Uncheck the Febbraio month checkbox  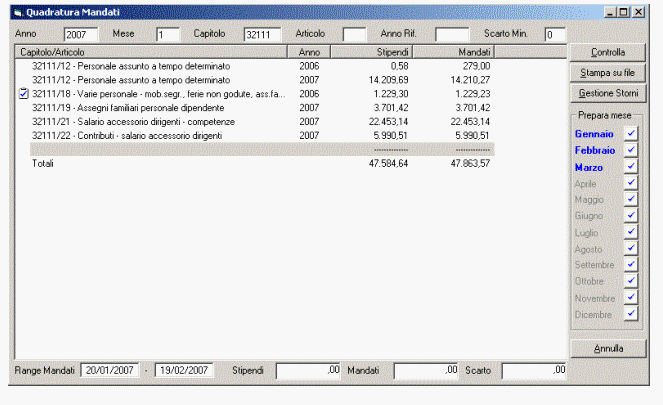(x=630, y=150)
